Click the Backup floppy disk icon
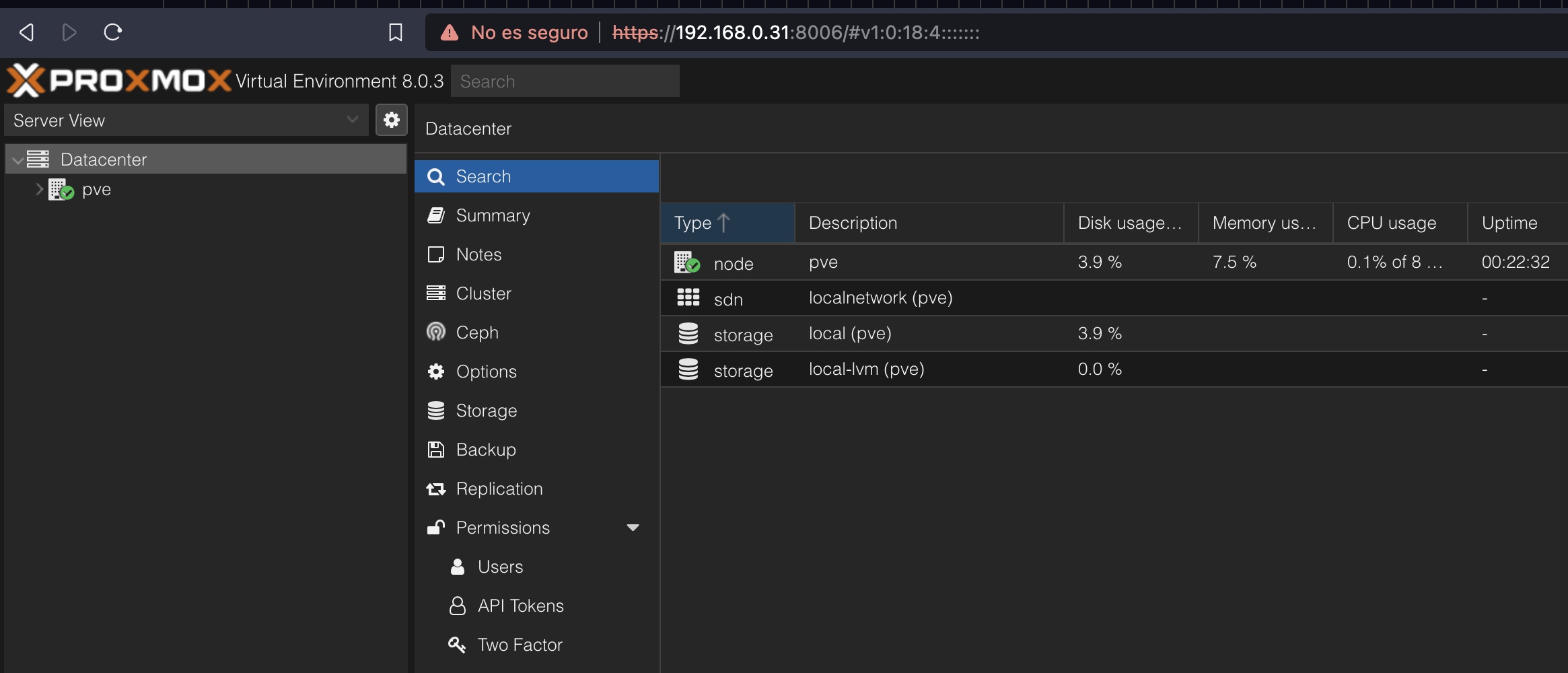The height and width of the screenshot is (673, 1568). point(436,450)
